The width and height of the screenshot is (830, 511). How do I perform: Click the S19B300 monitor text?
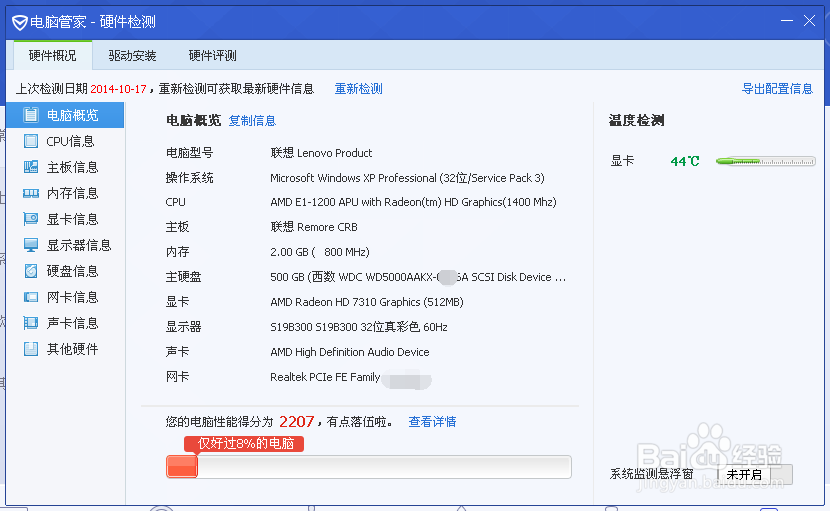coord(359,327)
